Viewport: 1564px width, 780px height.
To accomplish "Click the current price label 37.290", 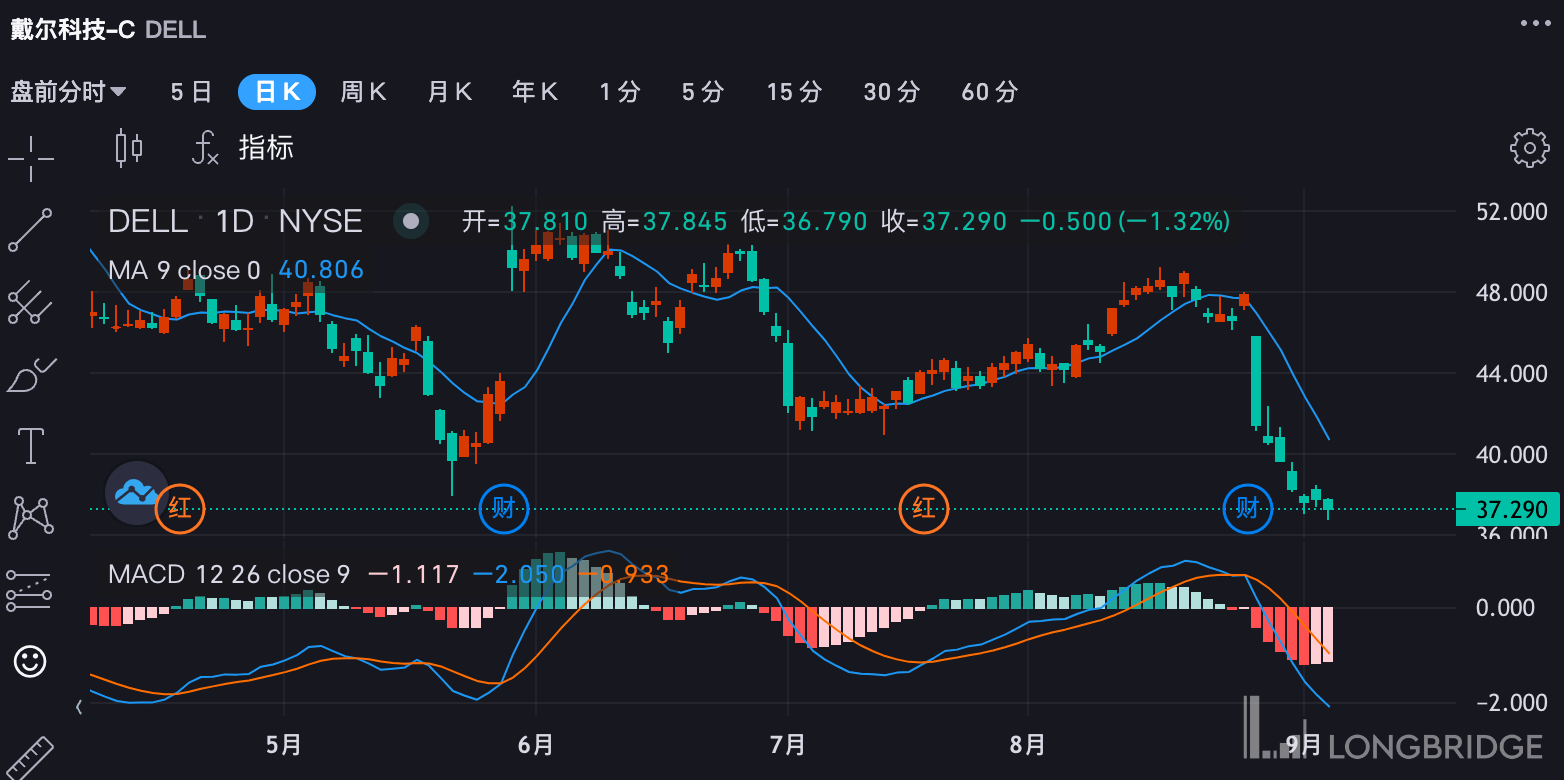I will 1509,509.
